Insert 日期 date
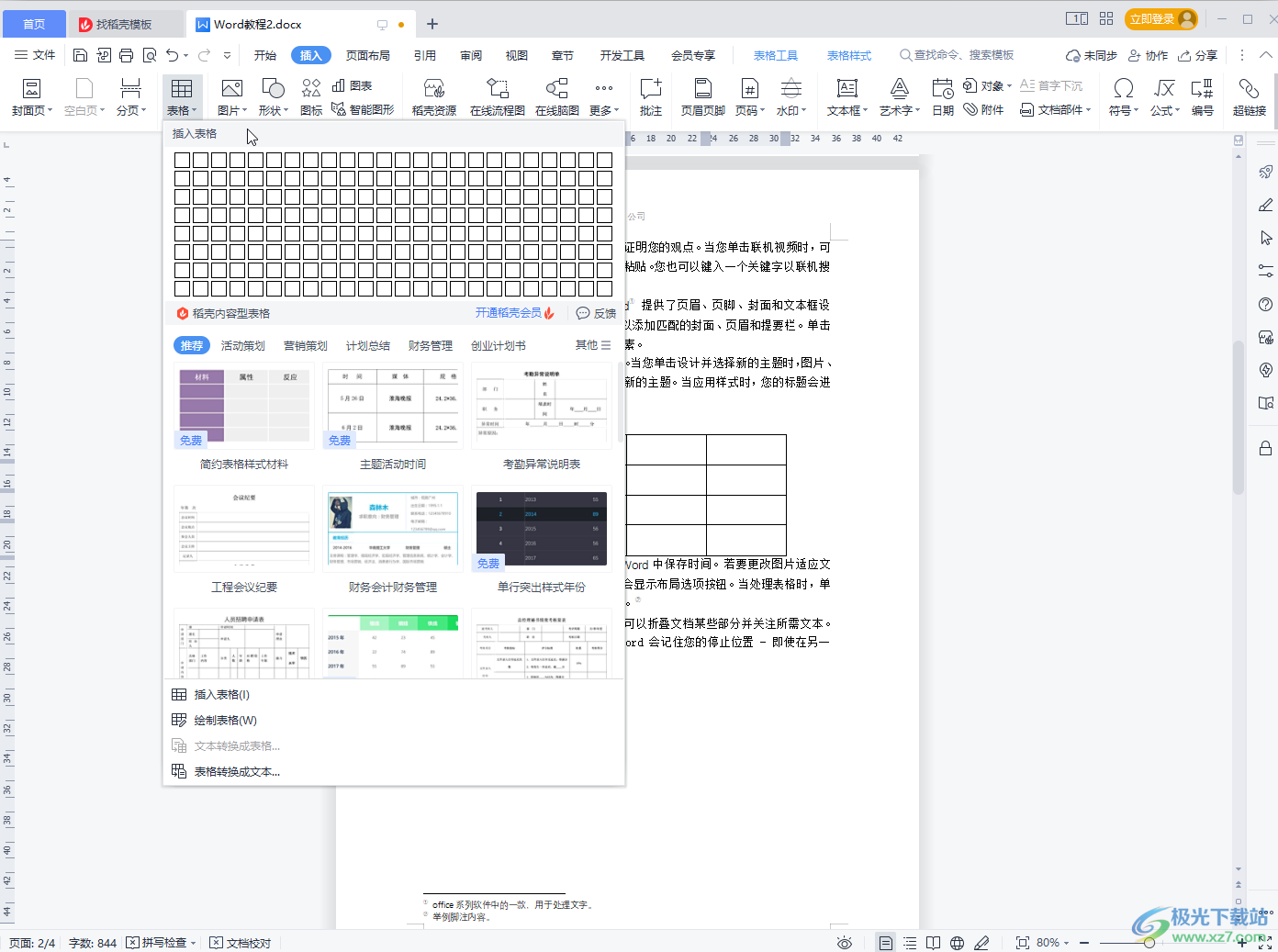The height and width of the screenshot is (952, 1278). click(943, 97)
